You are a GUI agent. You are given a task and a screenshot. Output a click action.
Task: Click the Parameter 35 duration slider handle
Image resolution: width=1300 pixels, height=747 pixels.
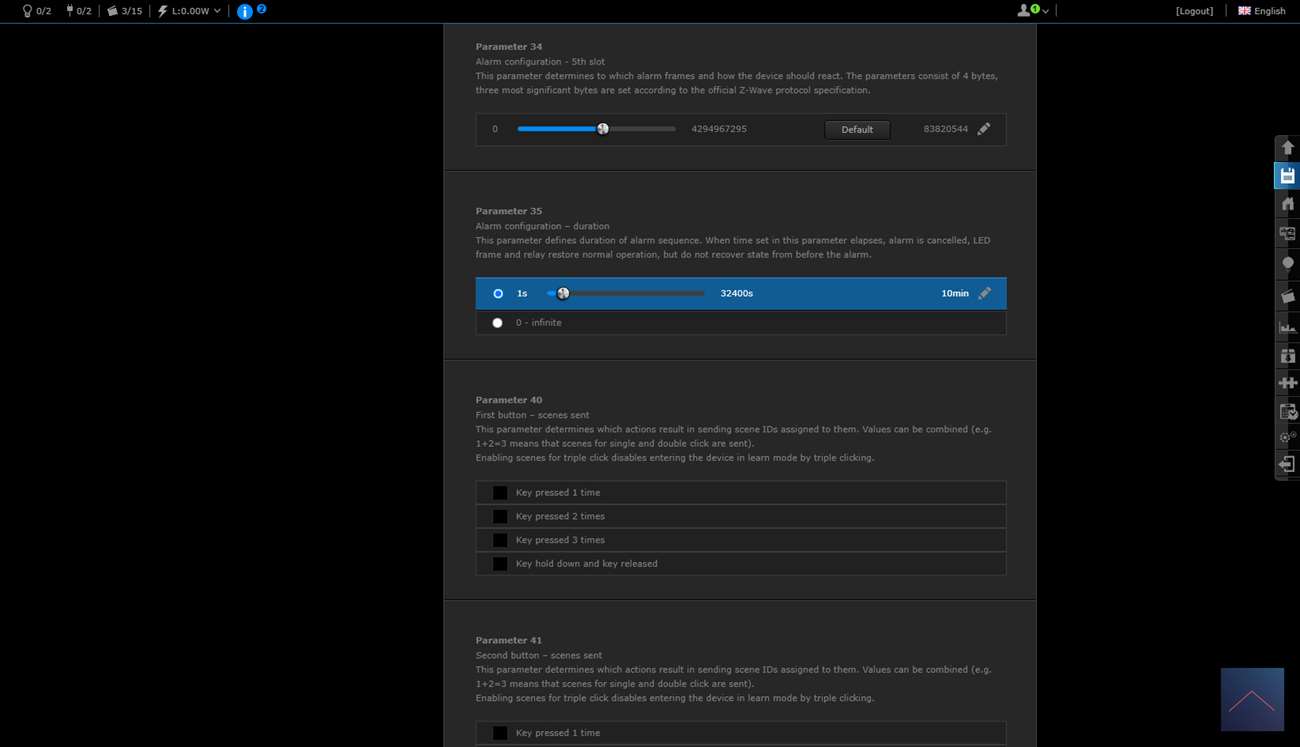563,294
